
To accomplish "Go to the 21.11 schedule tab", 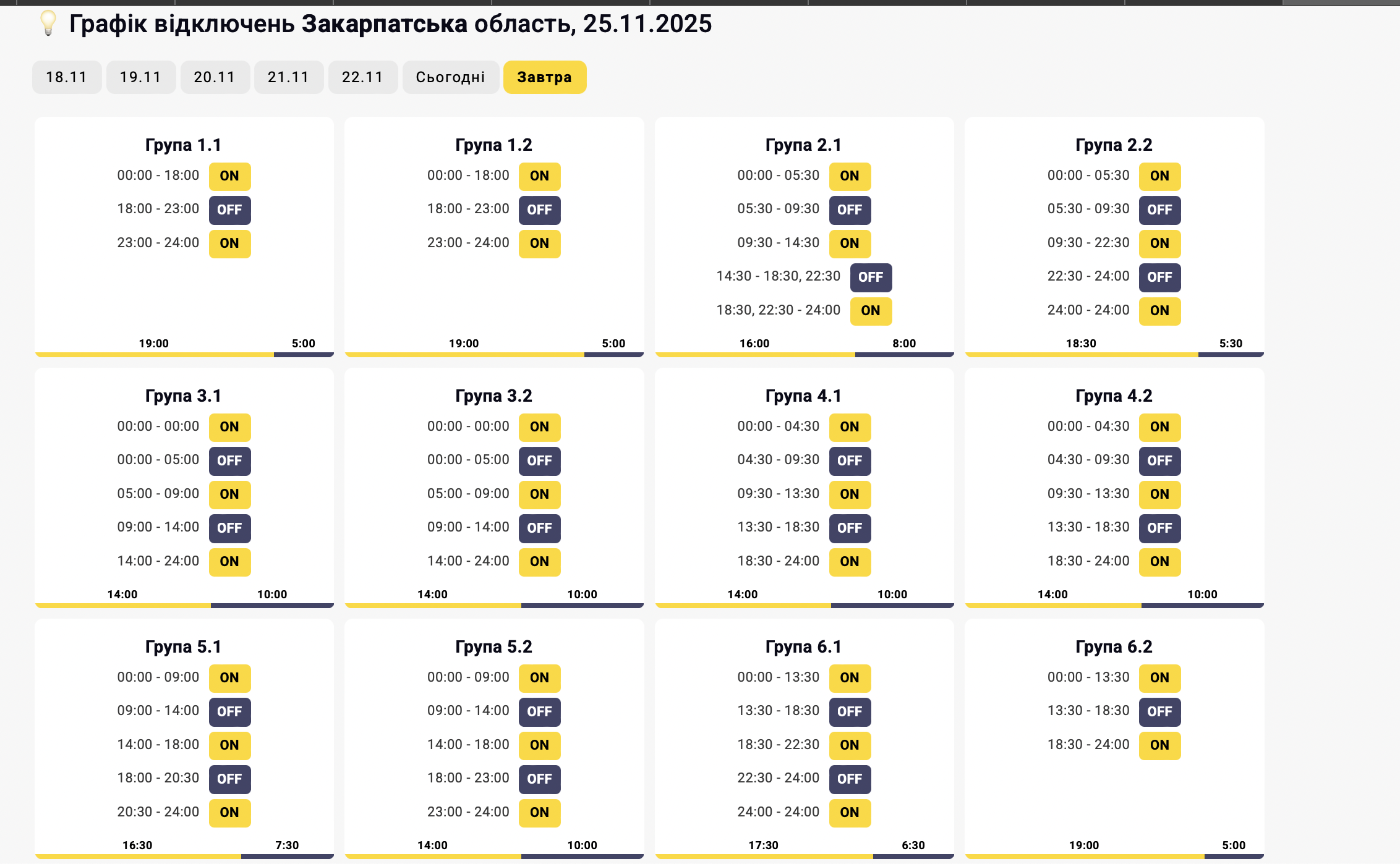I will tap(289, 77).
